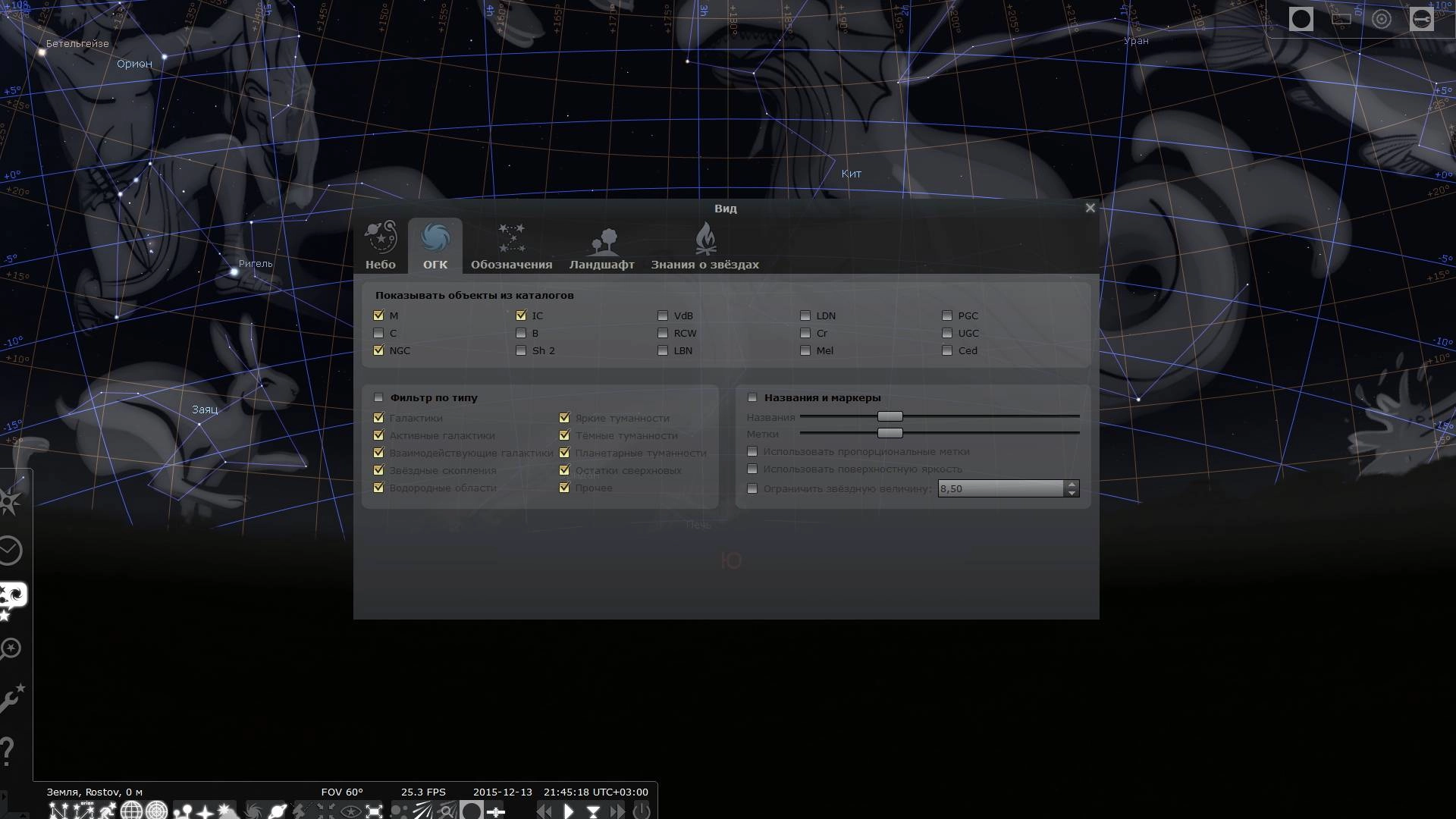This screenshot has width=1456, height=819.
Task: Toggle ground landscape button
Action: pyautogui.click(x=183, y=810)
